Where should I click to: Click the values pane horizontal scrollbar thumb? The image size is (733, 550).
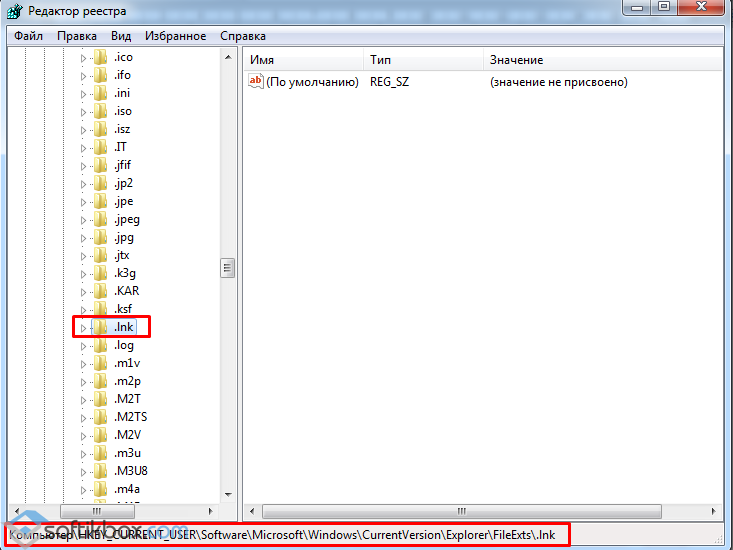(462, 511)
